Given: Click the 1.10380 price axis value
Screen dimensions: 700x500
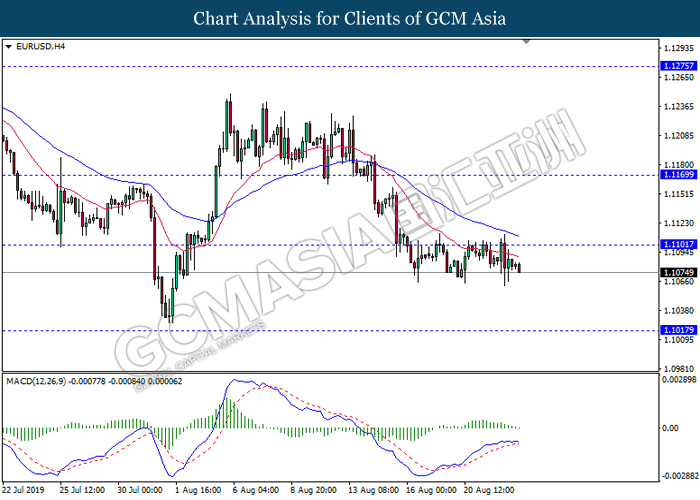Looking at the screenshot, I should point(679,311).
